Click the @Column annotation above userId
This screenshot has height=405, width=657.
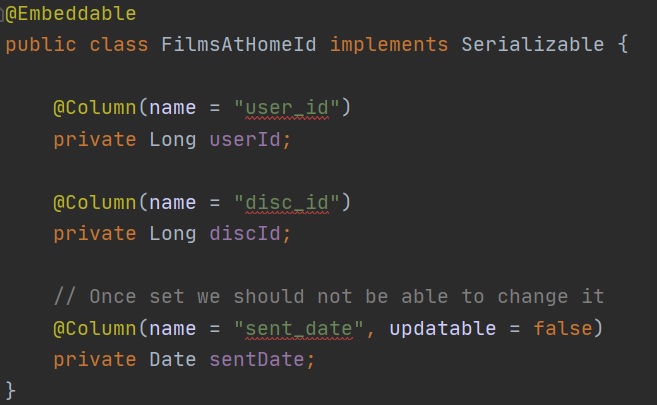[x=94, y=107]
